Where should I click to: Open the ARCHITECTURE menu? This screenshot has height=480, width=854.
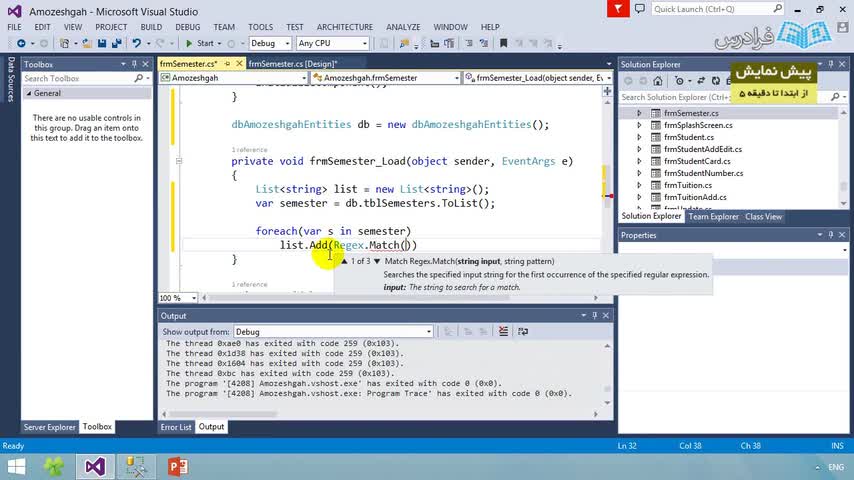tap(345, 27)
